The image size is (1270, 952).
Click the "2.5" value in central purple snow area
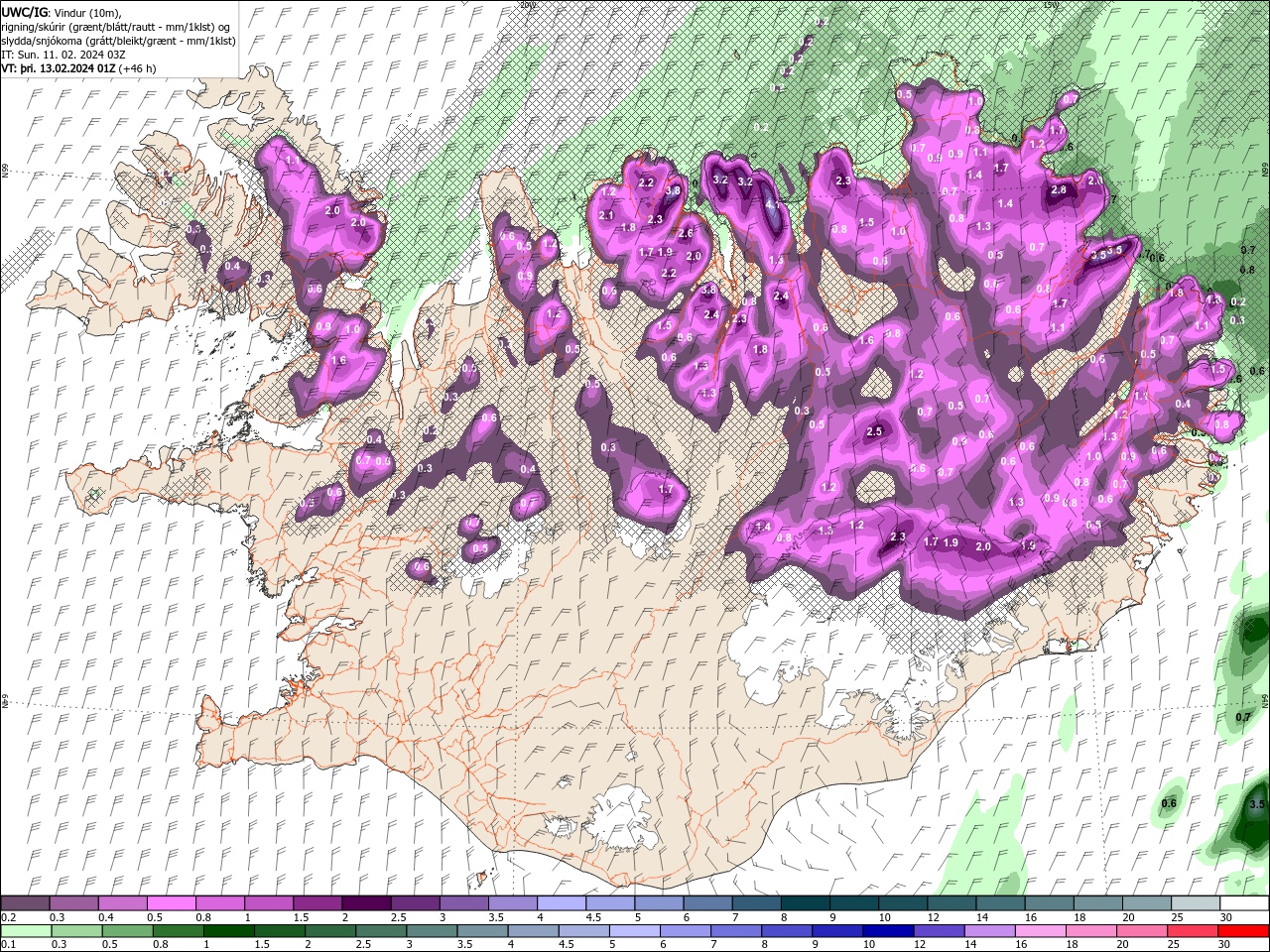click(x=874, y=431)
